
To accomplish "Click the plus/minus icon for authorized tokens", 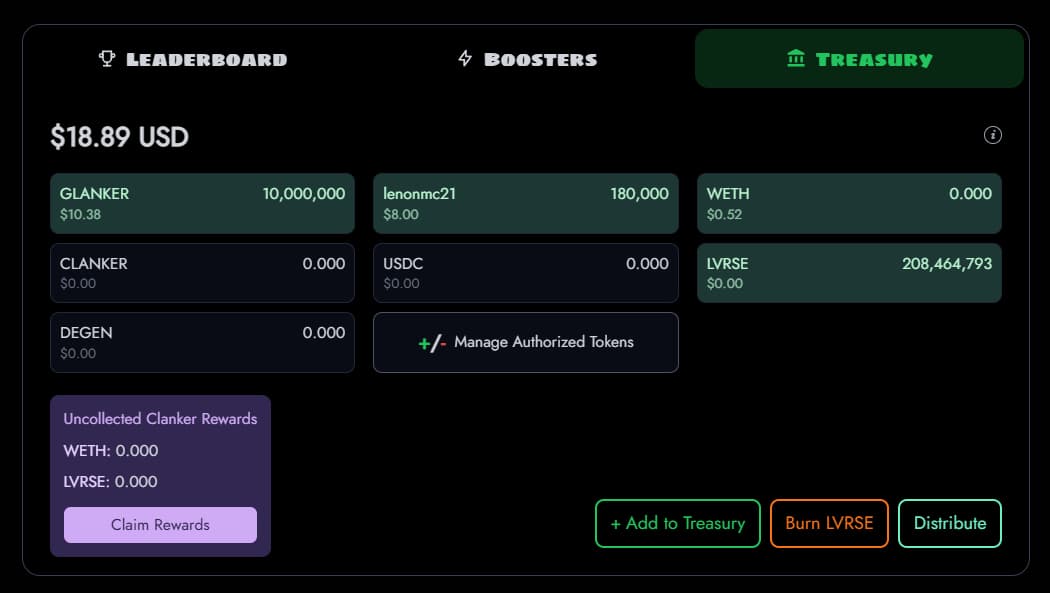I will (x=432, y=343).
